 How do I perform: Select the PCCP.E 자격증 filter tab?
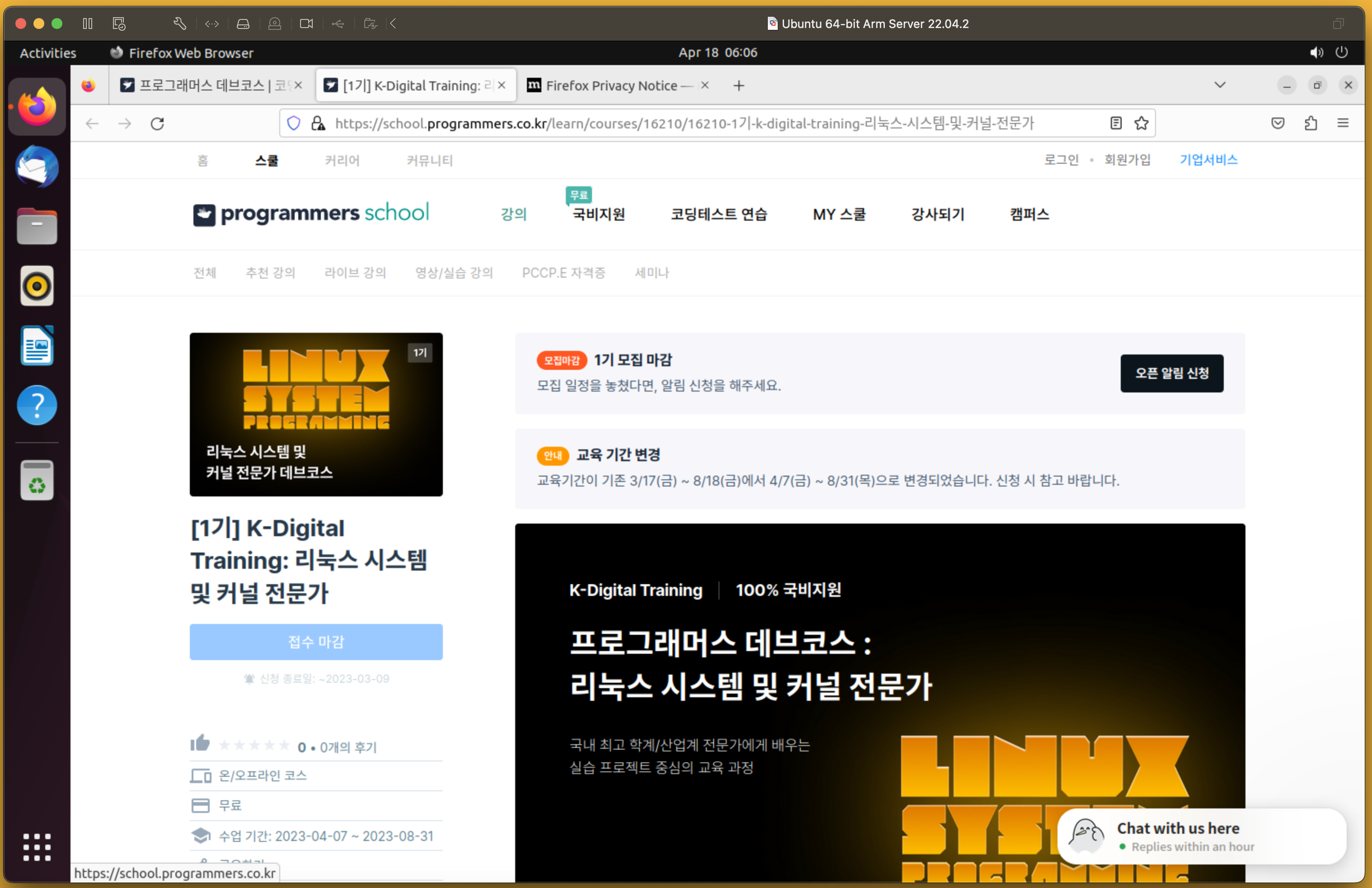pyautogui.click(x=564, y=273)
